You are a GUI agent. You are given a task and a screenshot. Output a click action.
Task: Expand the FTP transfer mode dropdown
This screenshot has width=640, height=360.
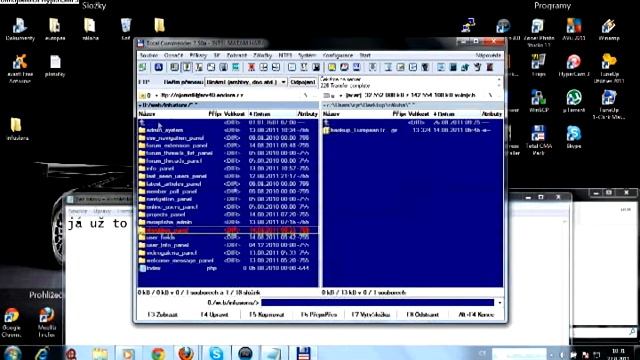pos(283,82)
